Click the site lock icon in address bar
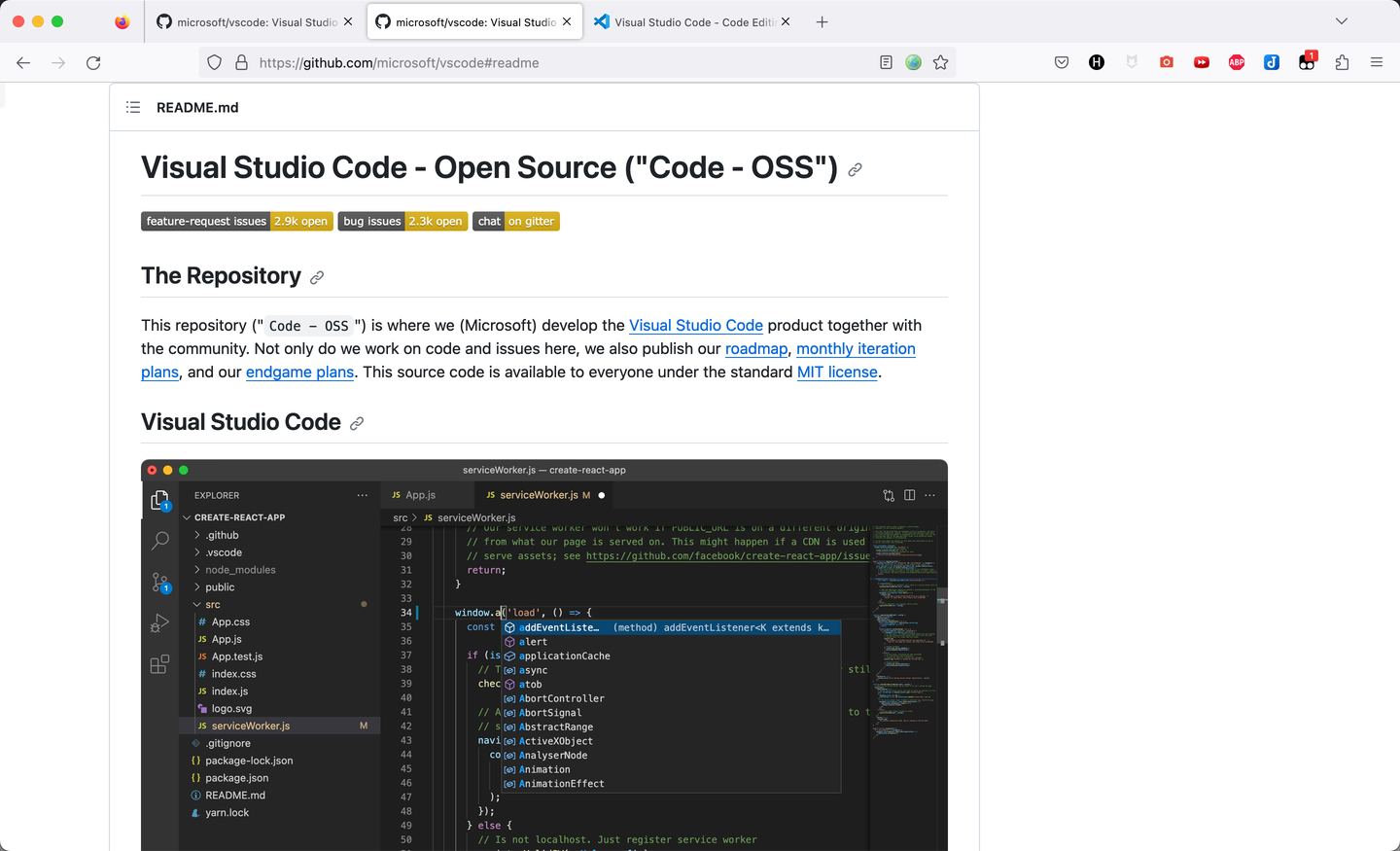Screen dimensions: 1400x851 tap(241, 62)
